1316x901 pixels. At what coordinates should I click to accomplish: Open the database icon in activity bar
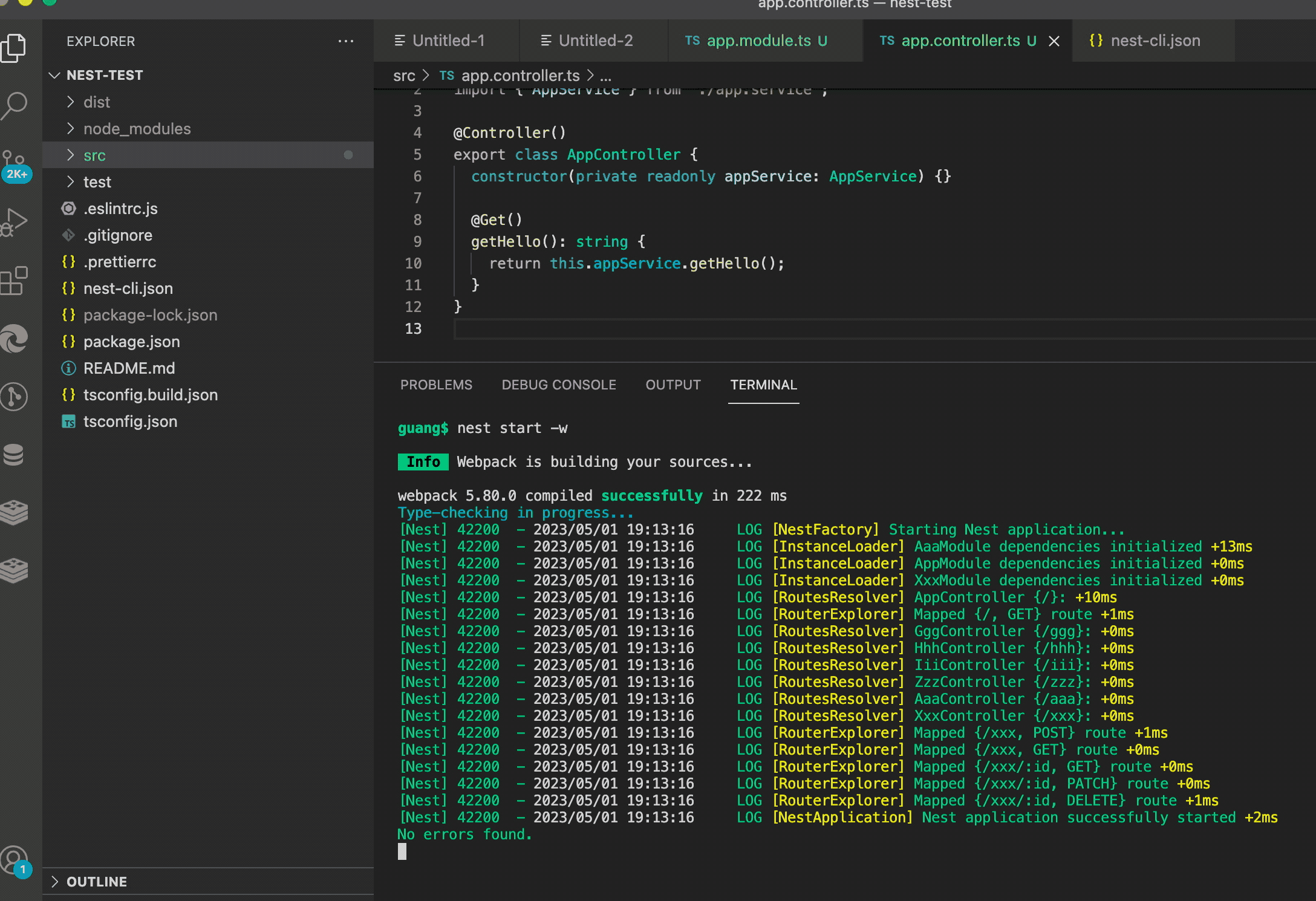pyautogui.click(x=15, y=455)
